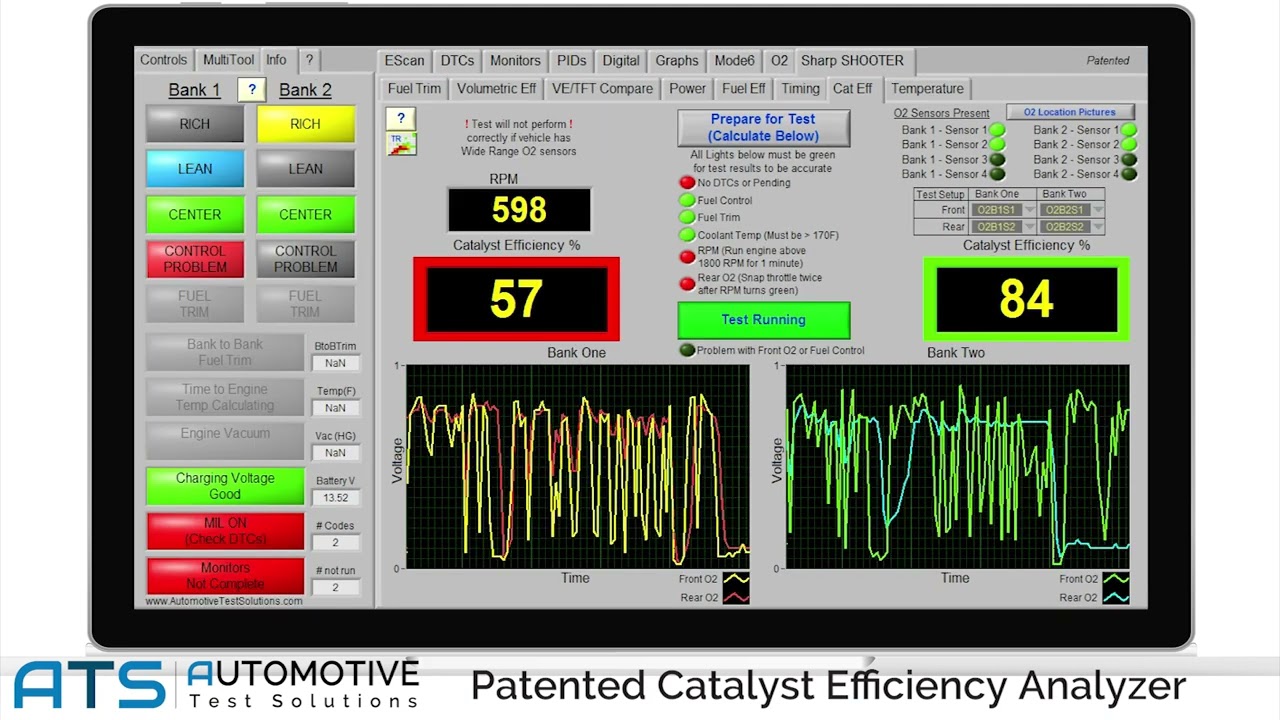The height and width of the screenshot is (720, 1280).
Task: Select the Digital tab
Action: tap(621, 61)
